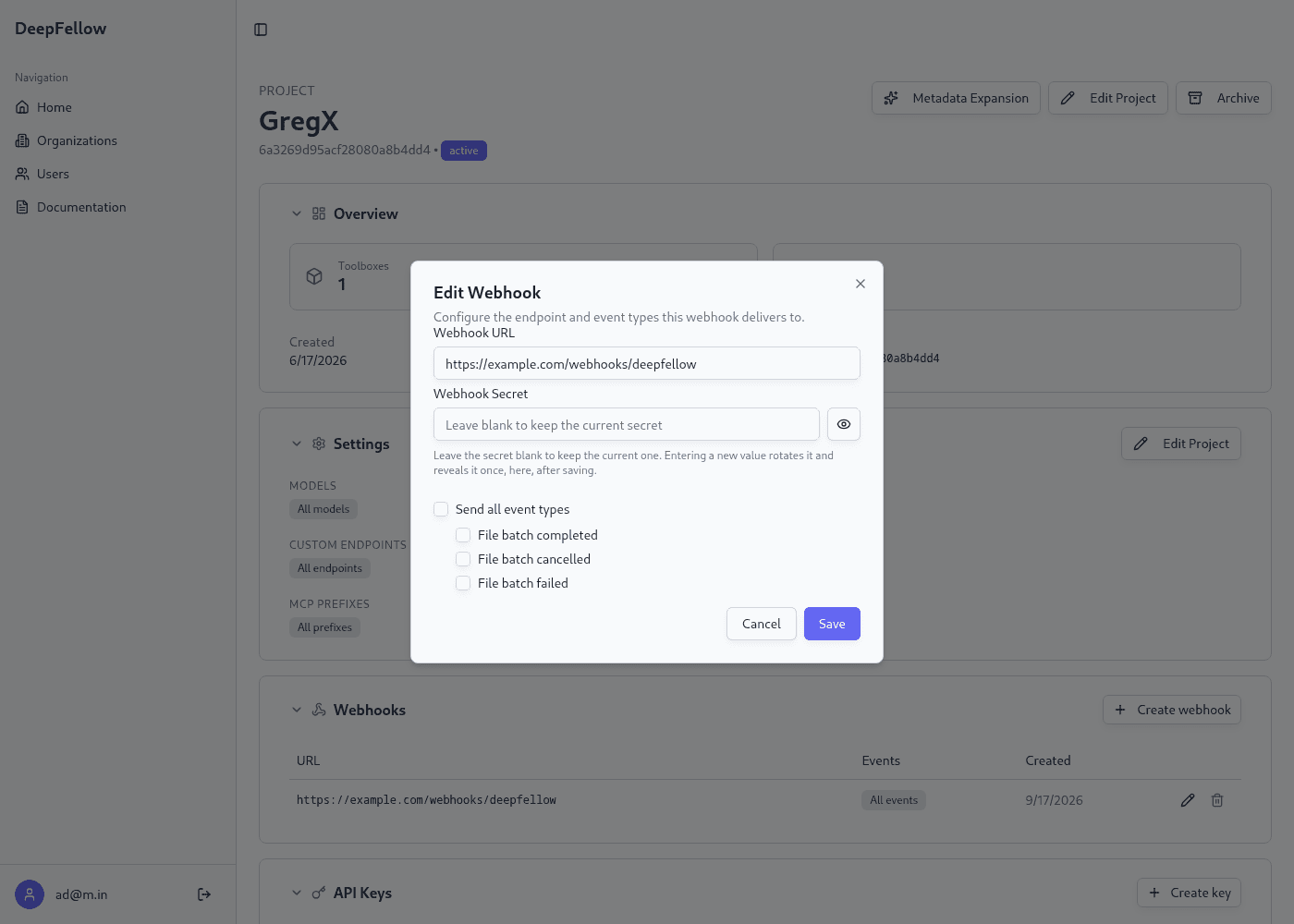Edit the example.com webhook with pencil icon
The width and height of the screenshot is (1294, 924).
(x=1188, y=800)
